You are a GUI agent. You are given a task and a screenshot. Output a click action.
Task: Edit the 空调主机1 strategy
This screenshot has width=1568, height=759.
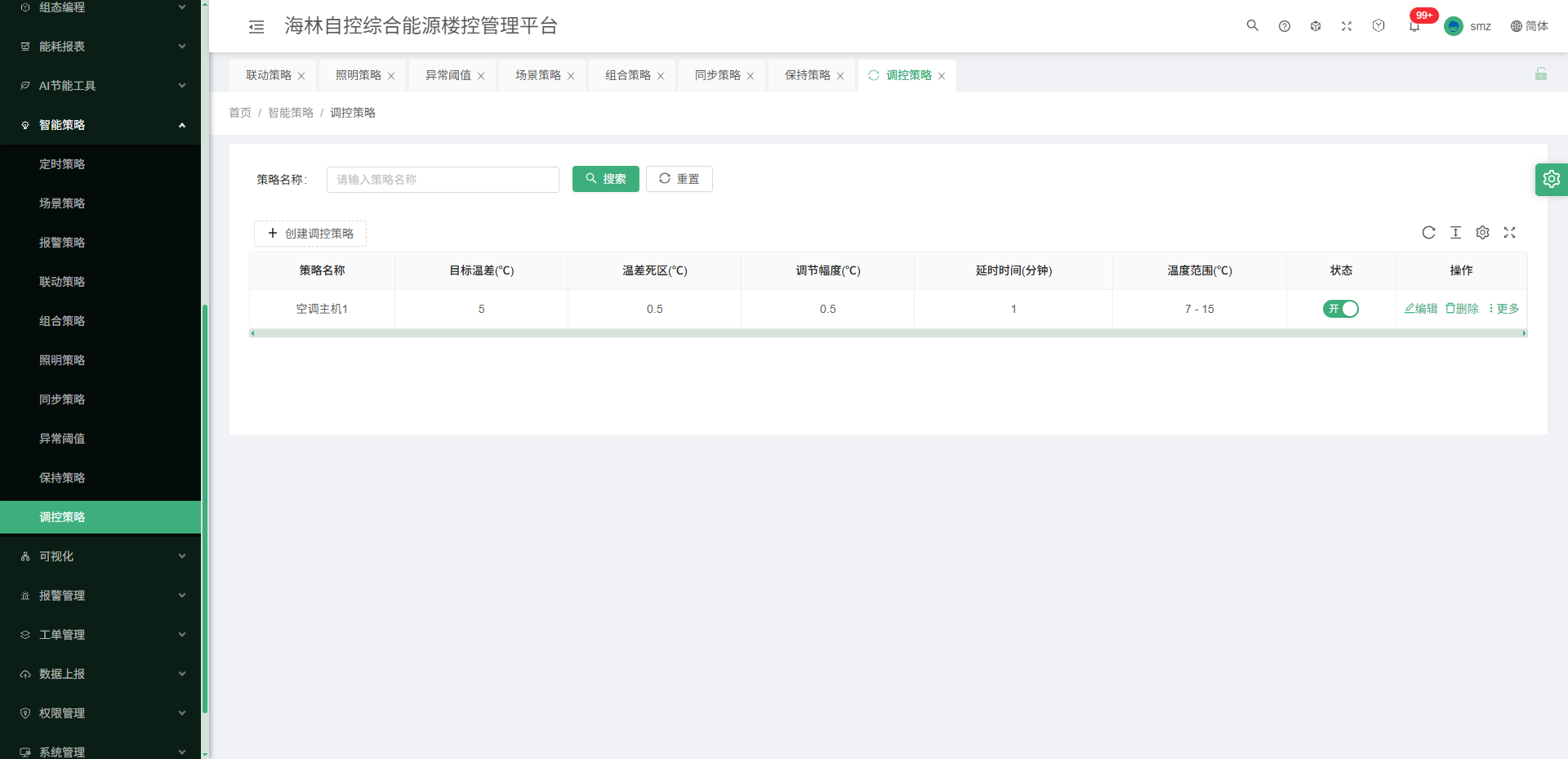pos(1421,309)
